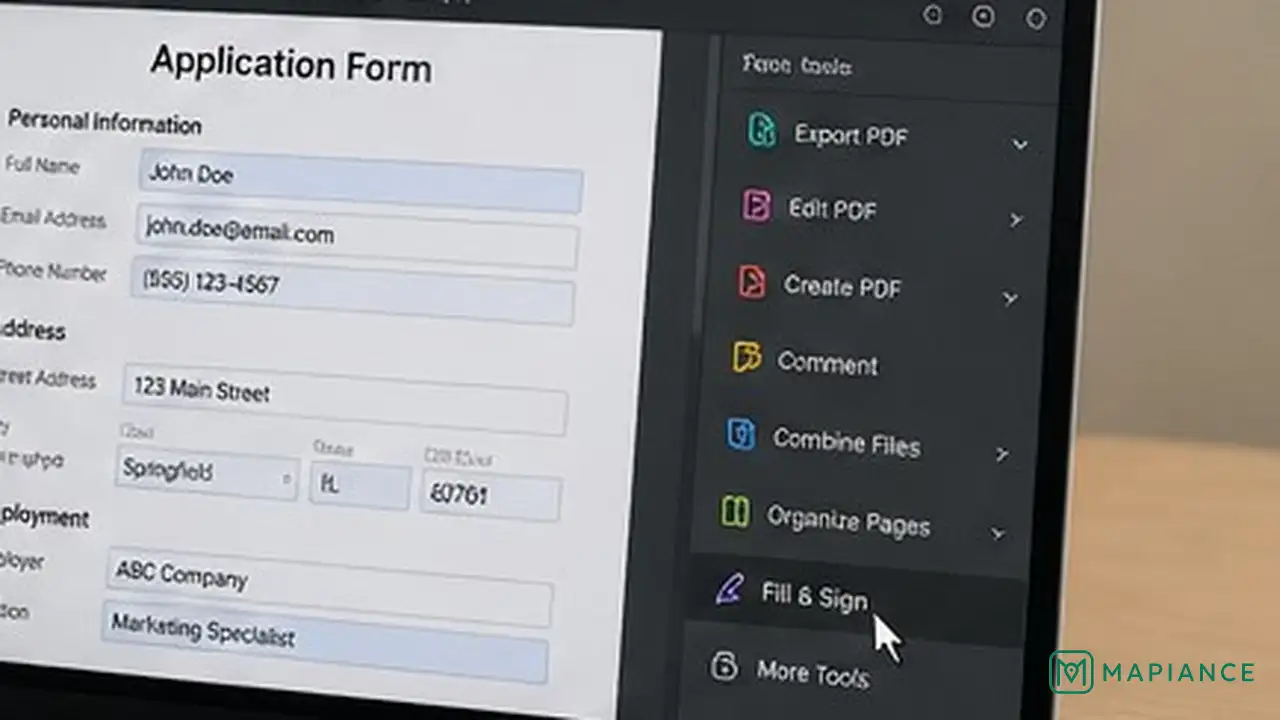Viewport: 1280px width, 720px height.
Task: Click the Full Name field with John Doe
Action: [x=360, y=181]
